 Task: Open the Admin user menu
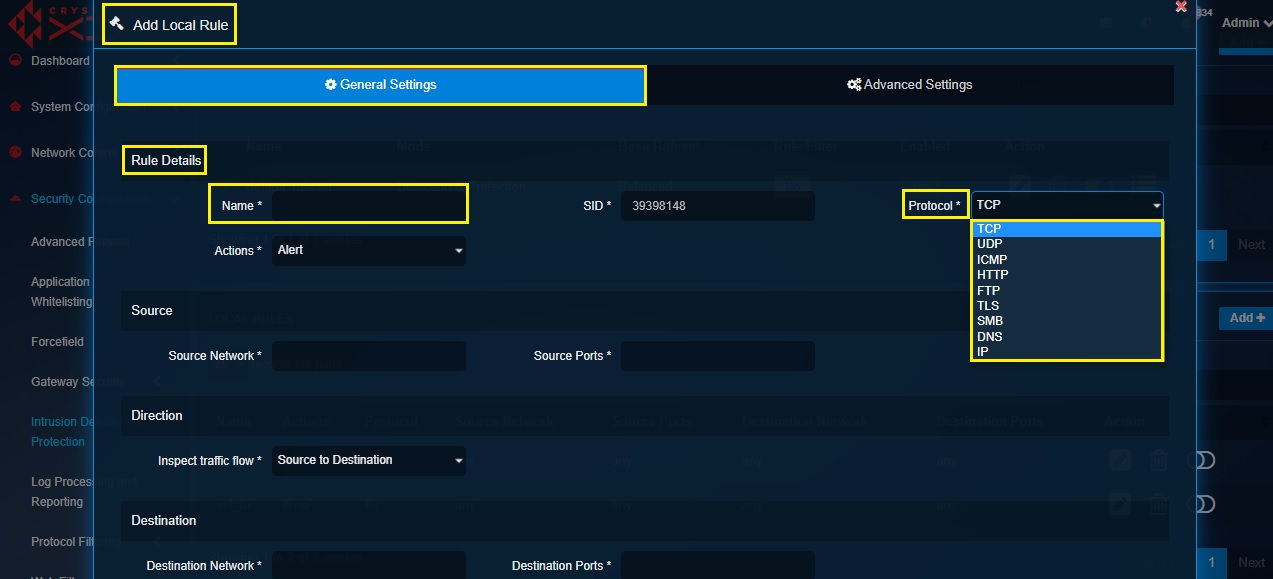[x=1245, y=23]
